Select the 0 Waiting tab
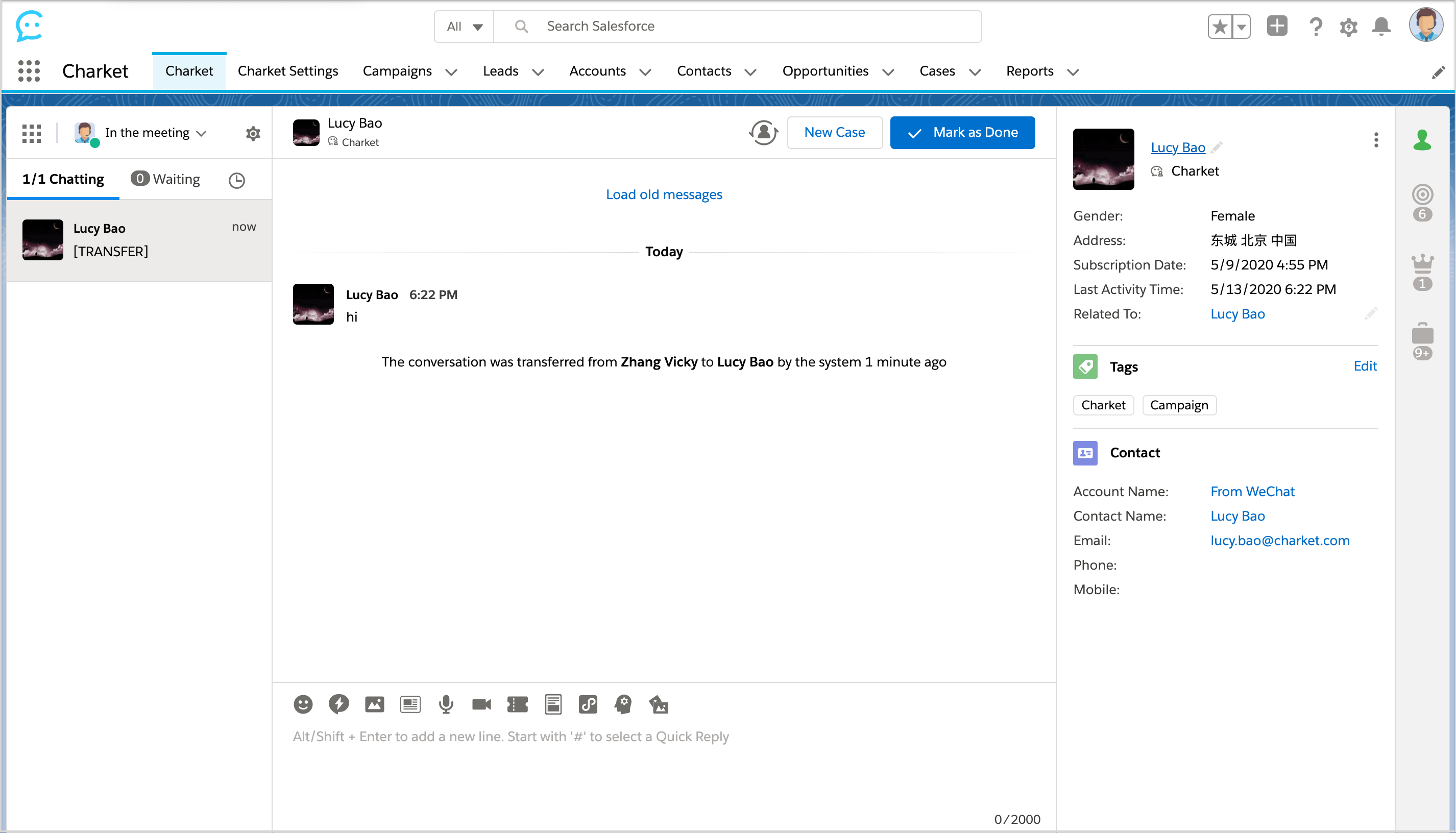The image size is (1456, 833). pos(165,179)
